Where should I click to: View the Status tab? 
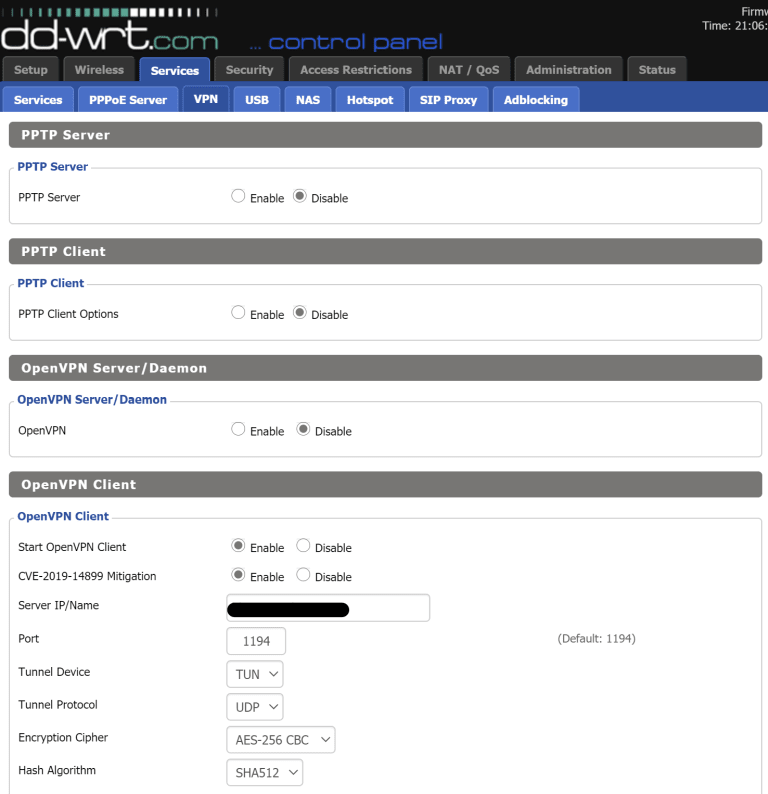click(x=657, y=69)
